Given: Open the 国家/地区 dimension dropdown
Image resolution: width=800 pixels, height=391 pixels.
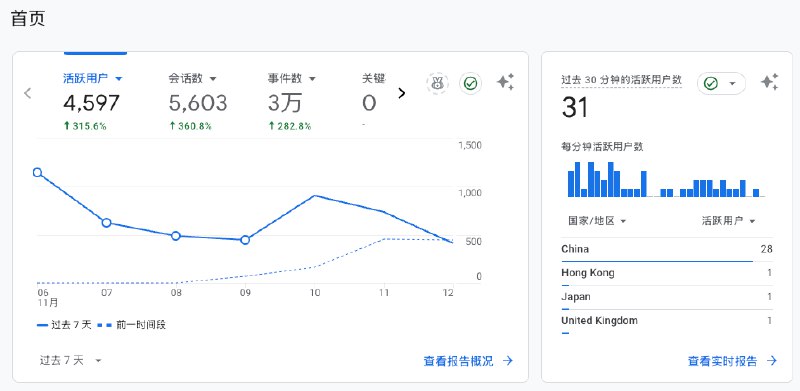Looking at the screenshot, I should [597, 221].
